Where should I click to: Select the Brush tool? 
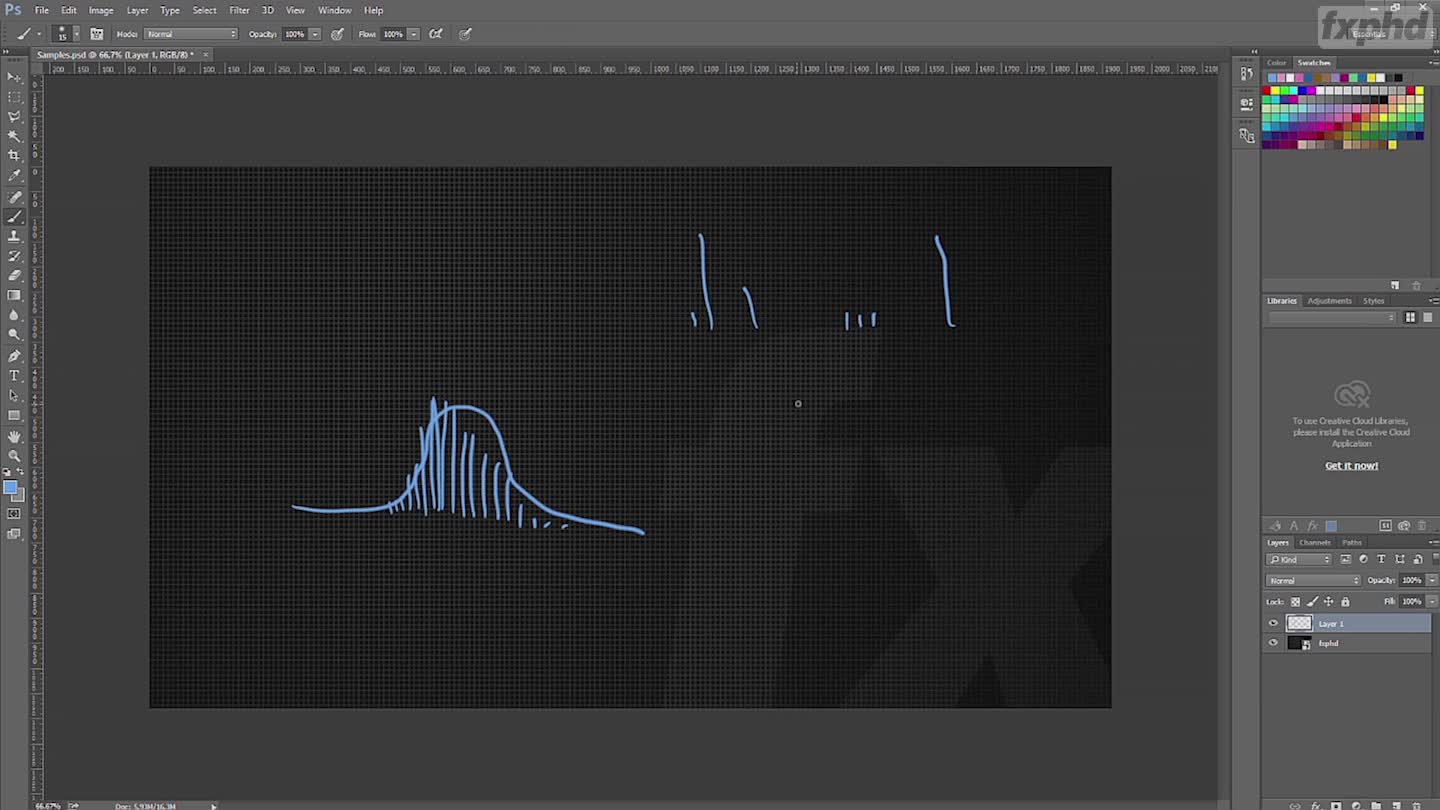pyautogui.click(x=14, y=216)
